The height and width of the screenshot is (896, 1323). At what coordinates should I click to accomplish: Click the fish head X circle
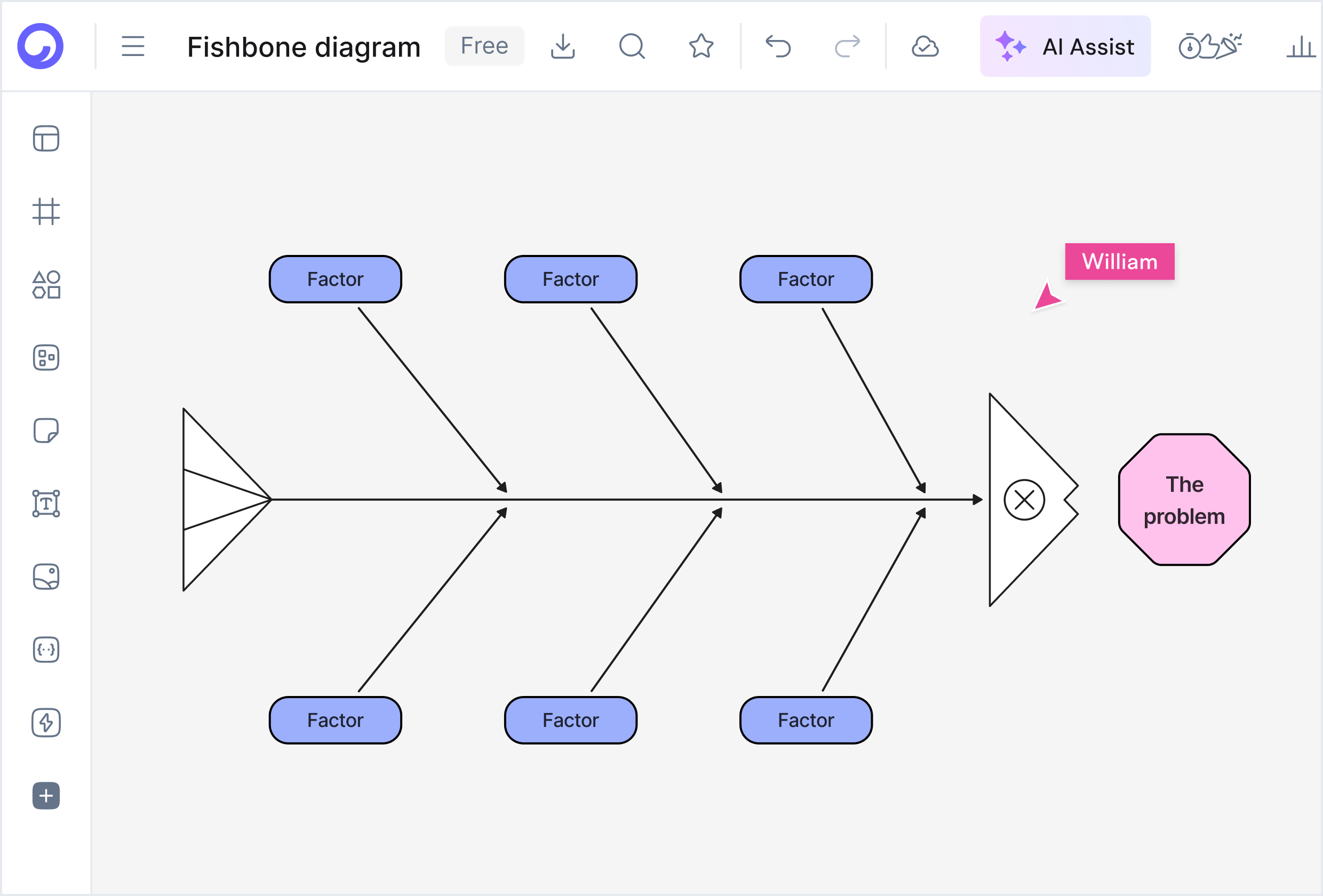[x=1024, y=500]
